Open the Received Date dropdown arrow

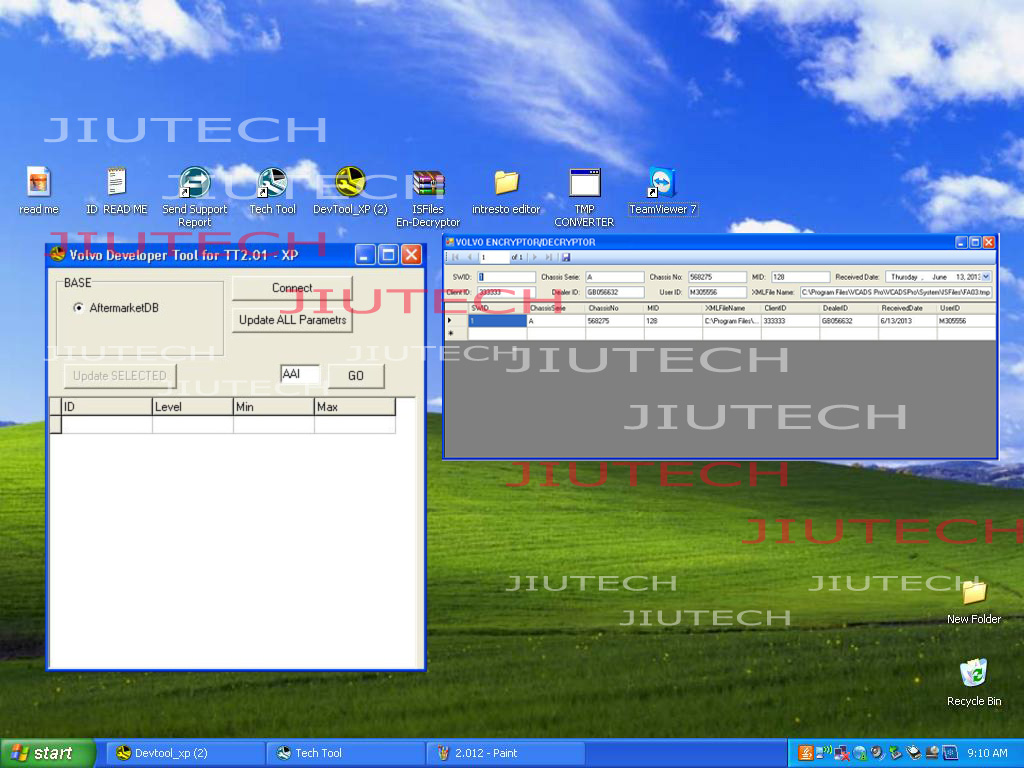pyautogui.click(x=986, y=277)
